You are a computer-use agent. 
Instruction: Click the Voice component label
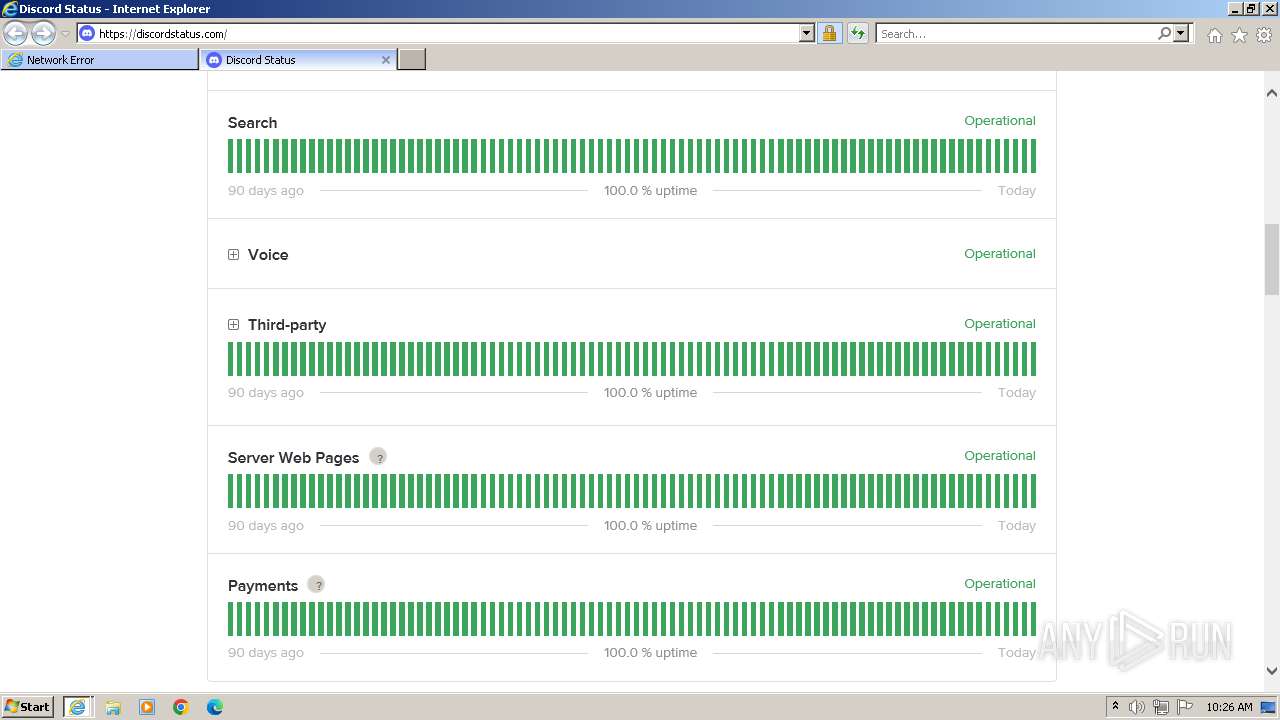click(268, 255)
